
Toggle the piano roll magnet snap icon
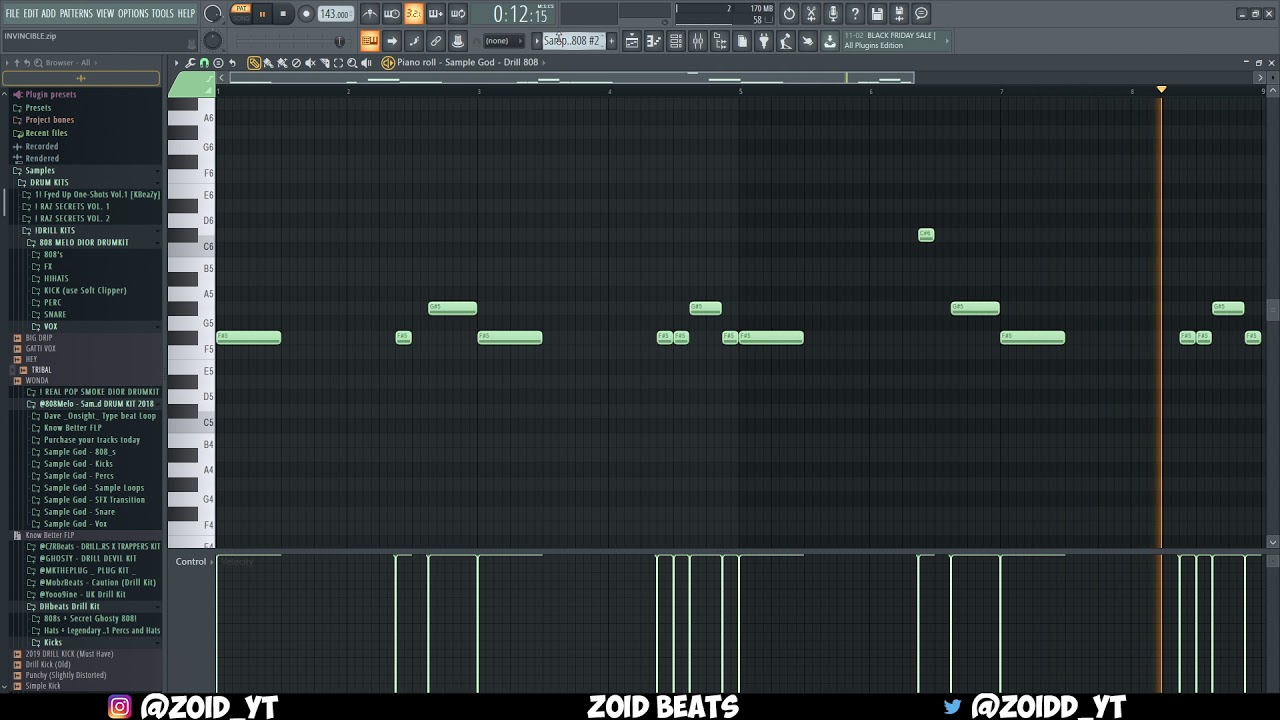click(x=204, y=63)
